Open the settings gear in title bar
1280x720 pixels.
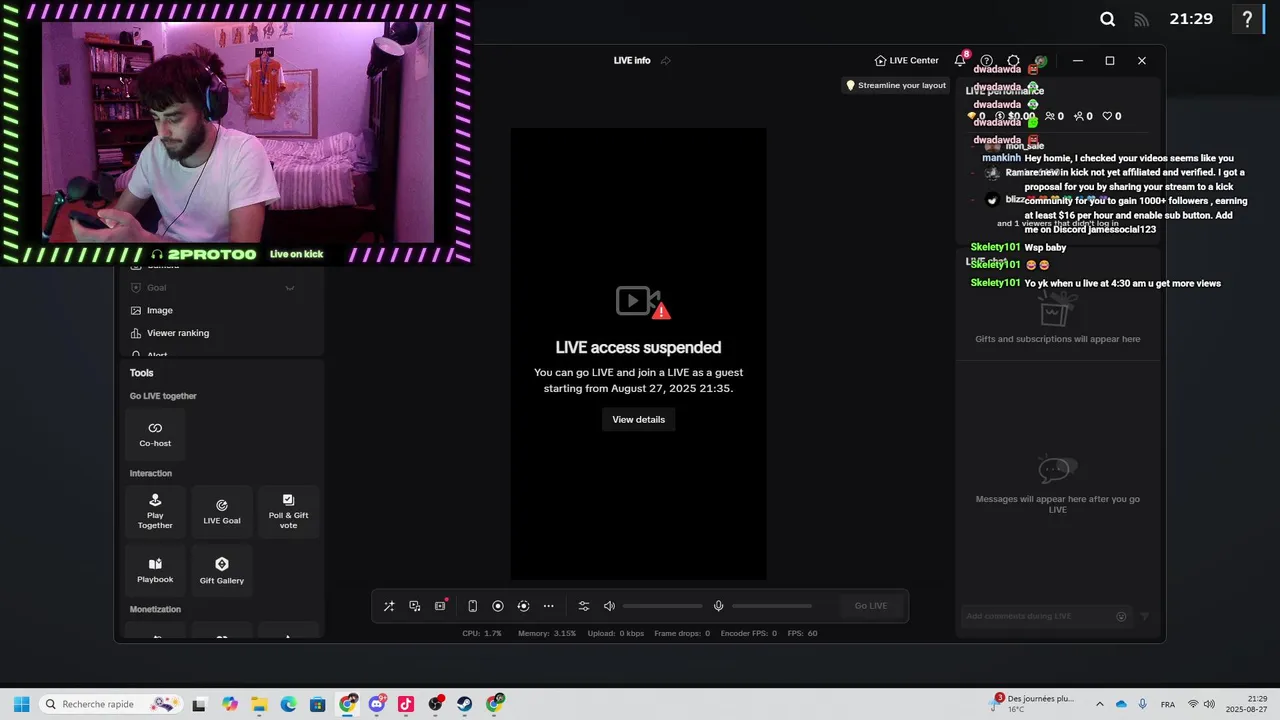(1014, 61)
